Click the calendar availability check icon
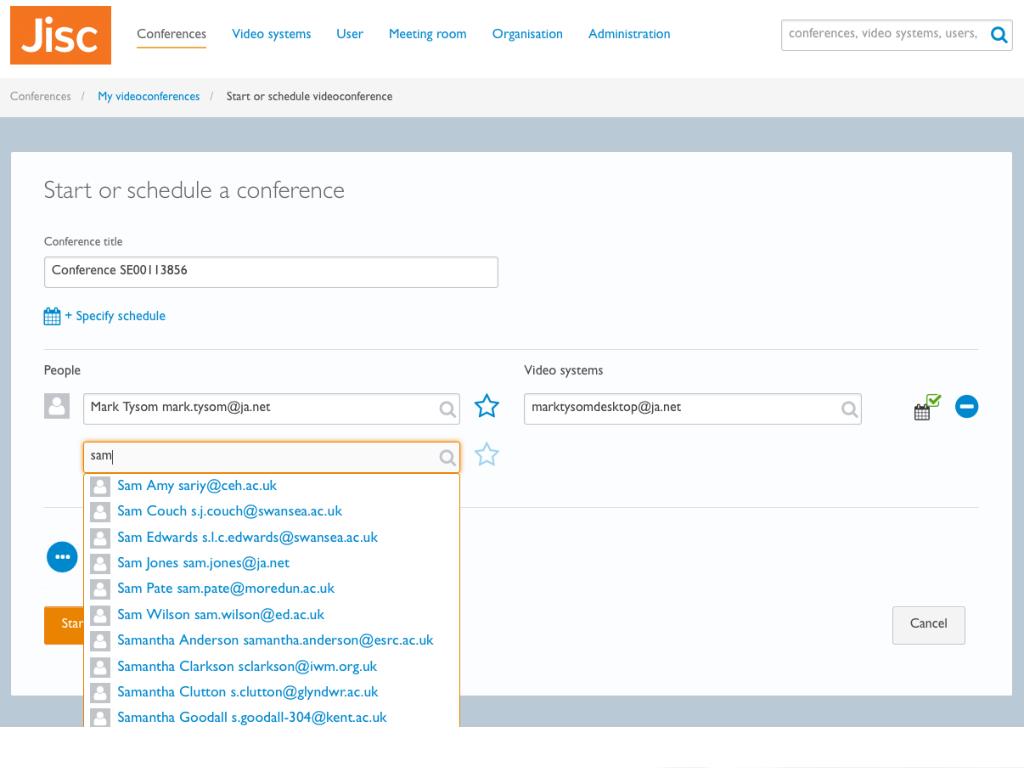The width and height of the screenshot is (1024, 768). 927,407
